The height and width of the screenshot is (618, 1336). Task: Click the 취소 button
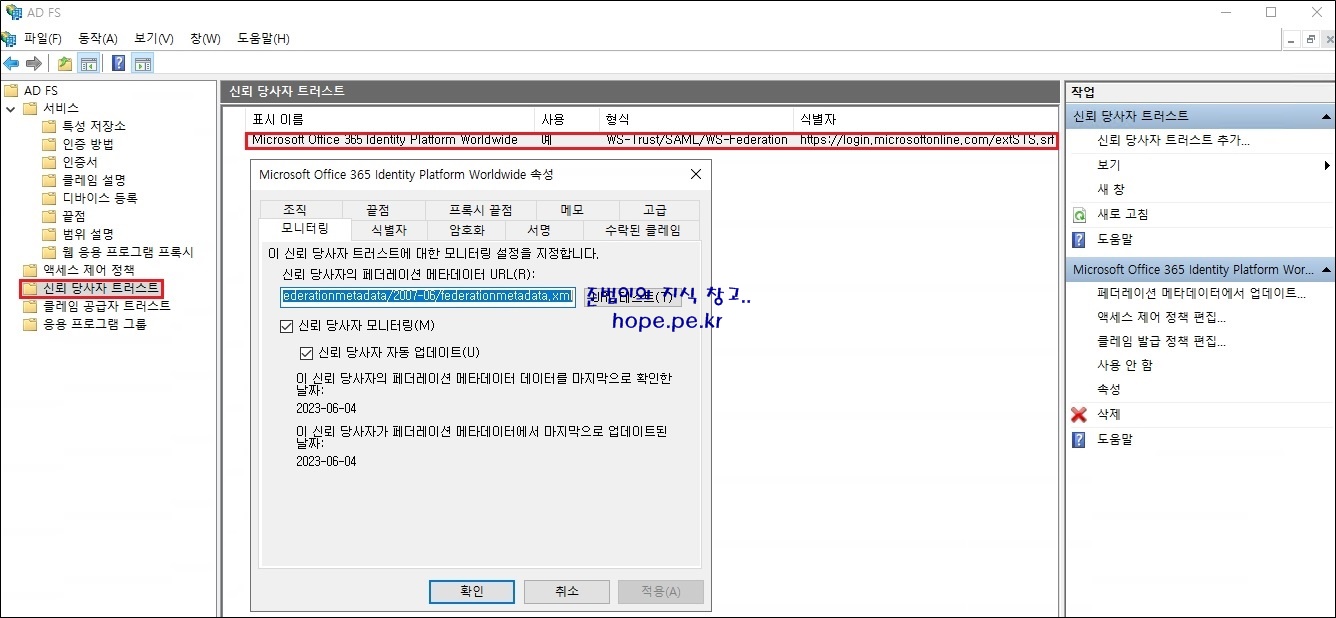566,591
